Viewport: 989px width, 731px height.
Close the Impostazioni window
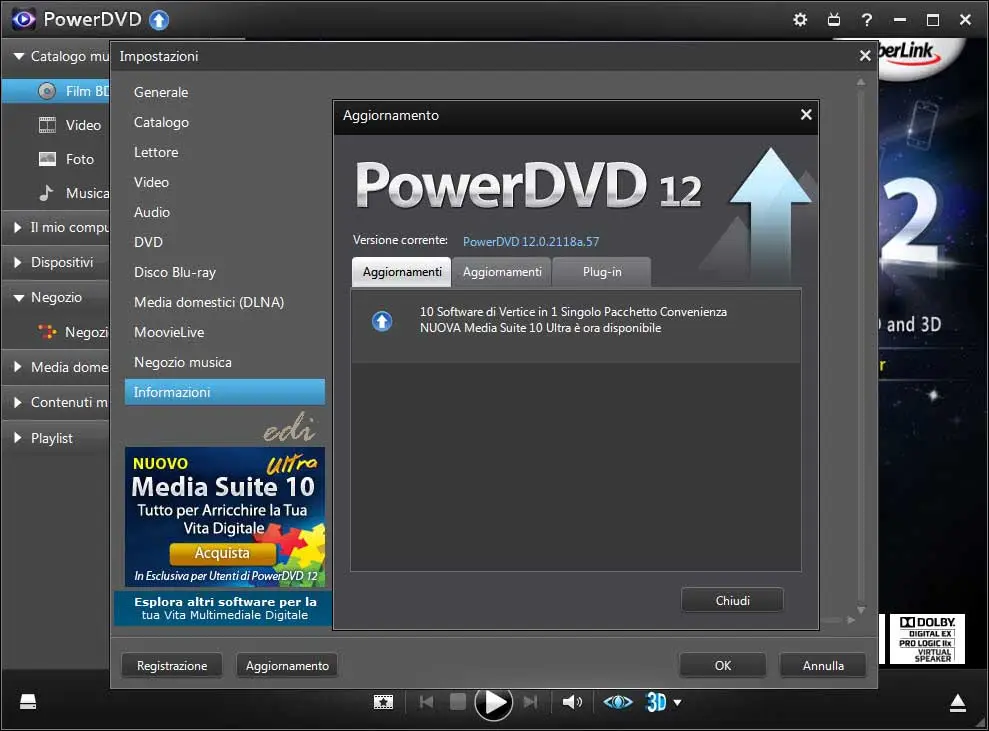pos(865,56)
